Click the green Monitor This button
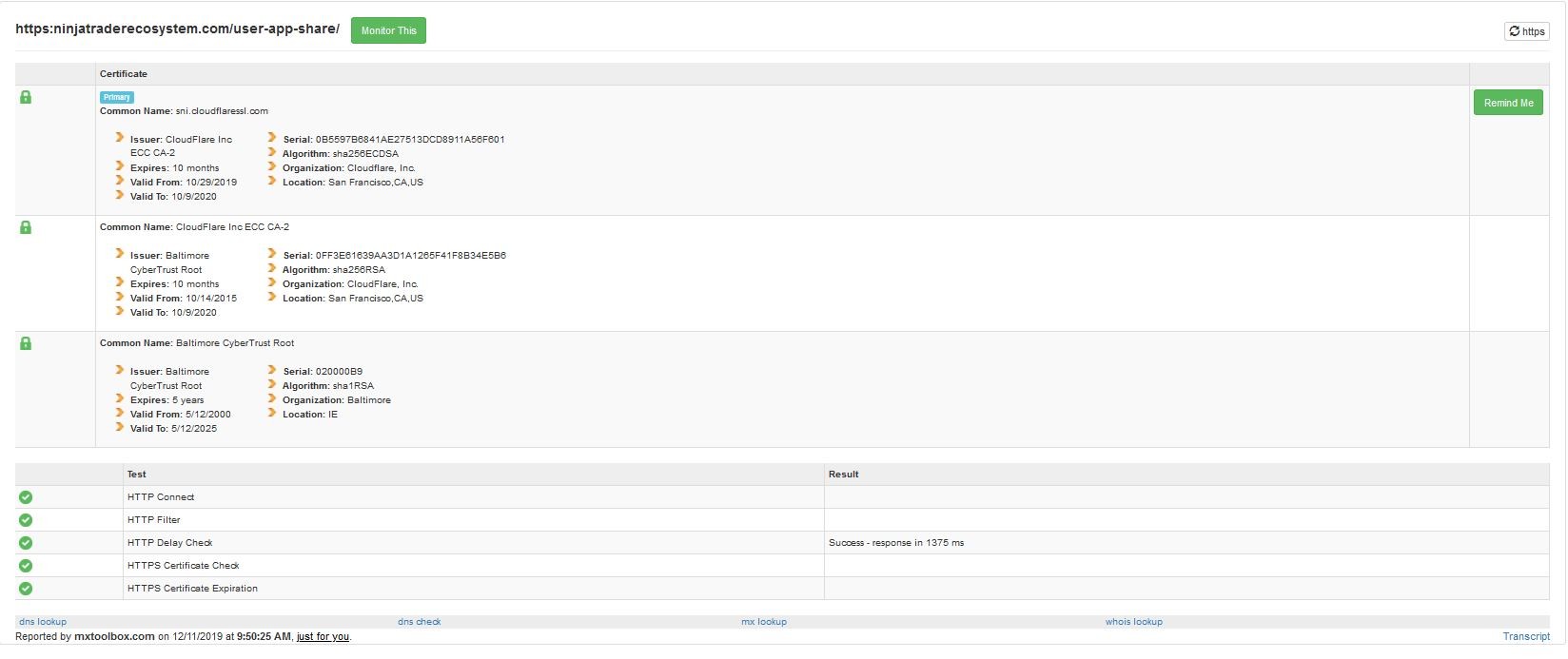The width and height of the screenshot is (1568, 659). tap(388, 30)
